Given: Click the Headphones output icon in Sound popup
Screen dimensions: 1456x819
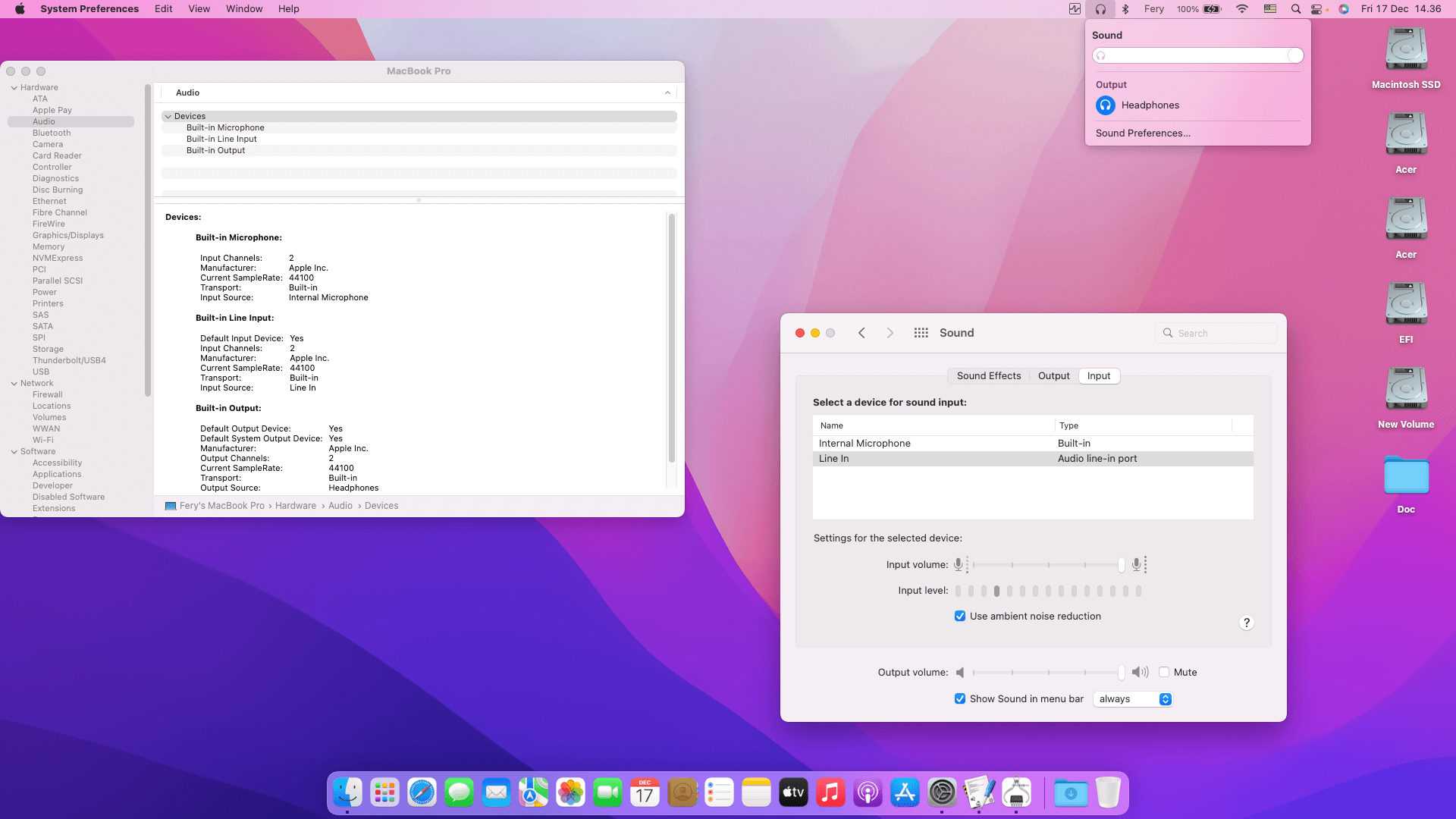Looking at the screenshot, I should click(x=1105, y=105).
